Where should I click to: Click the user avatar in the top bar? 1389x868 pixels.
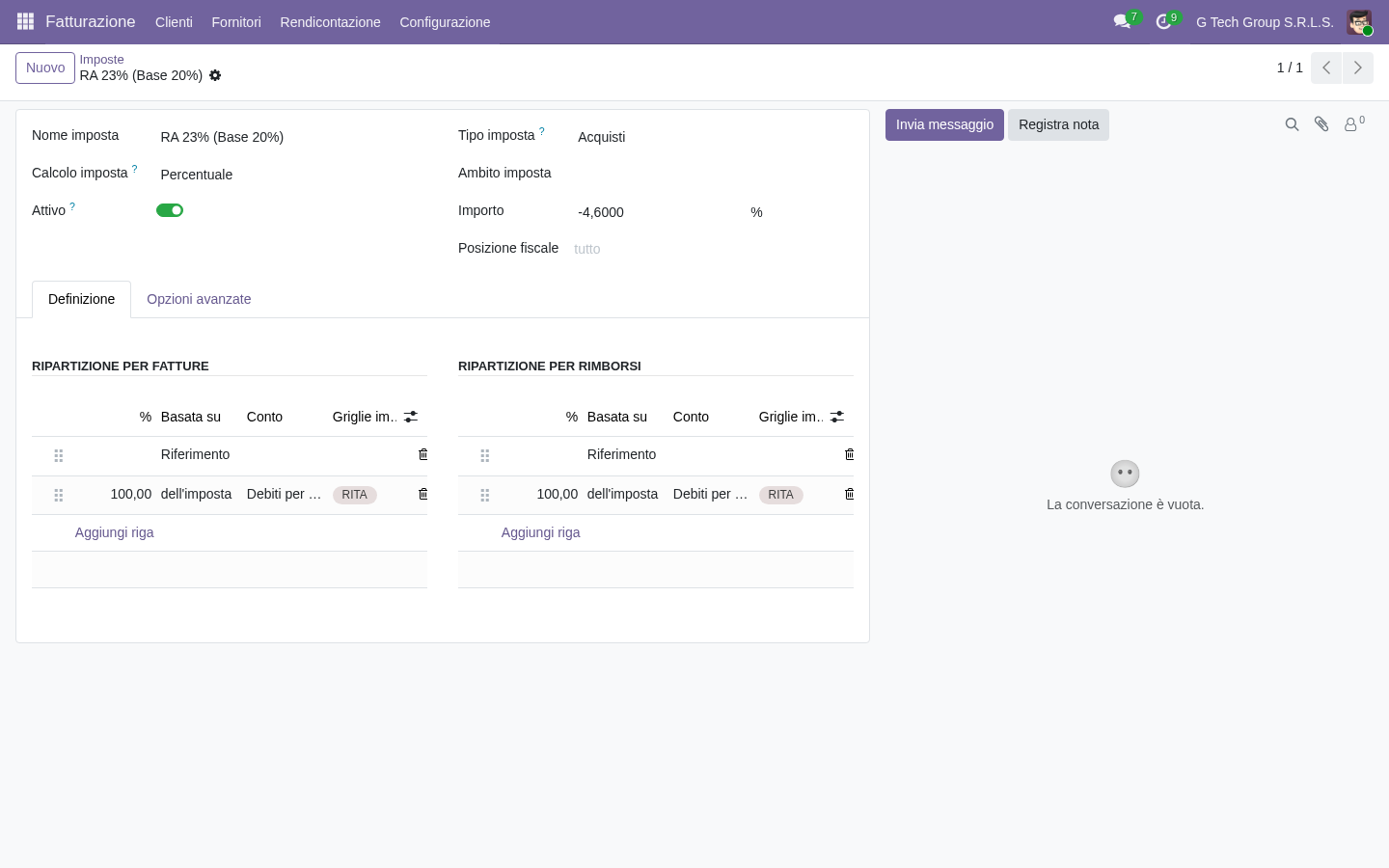point(1359,22)
